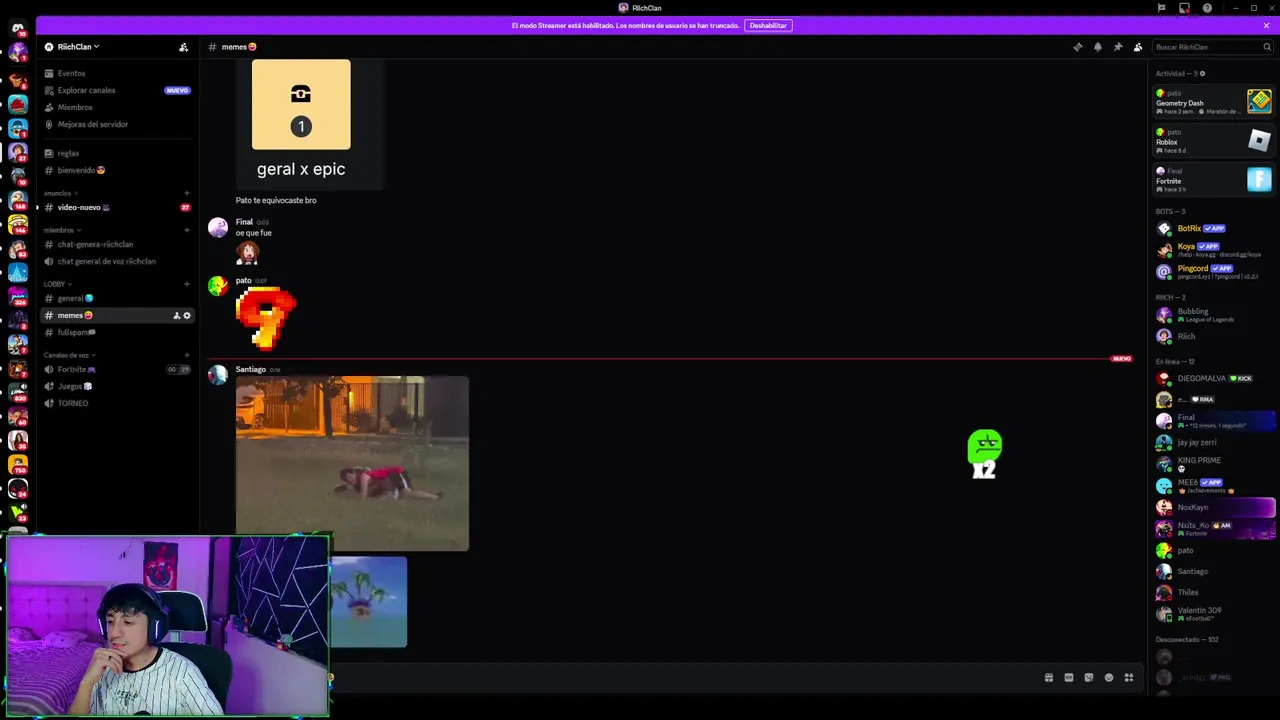Image resolution: width=1280 pixels, height=720 pixels.
Task: Click the search magnifier icon
Action: (1267, 47)
